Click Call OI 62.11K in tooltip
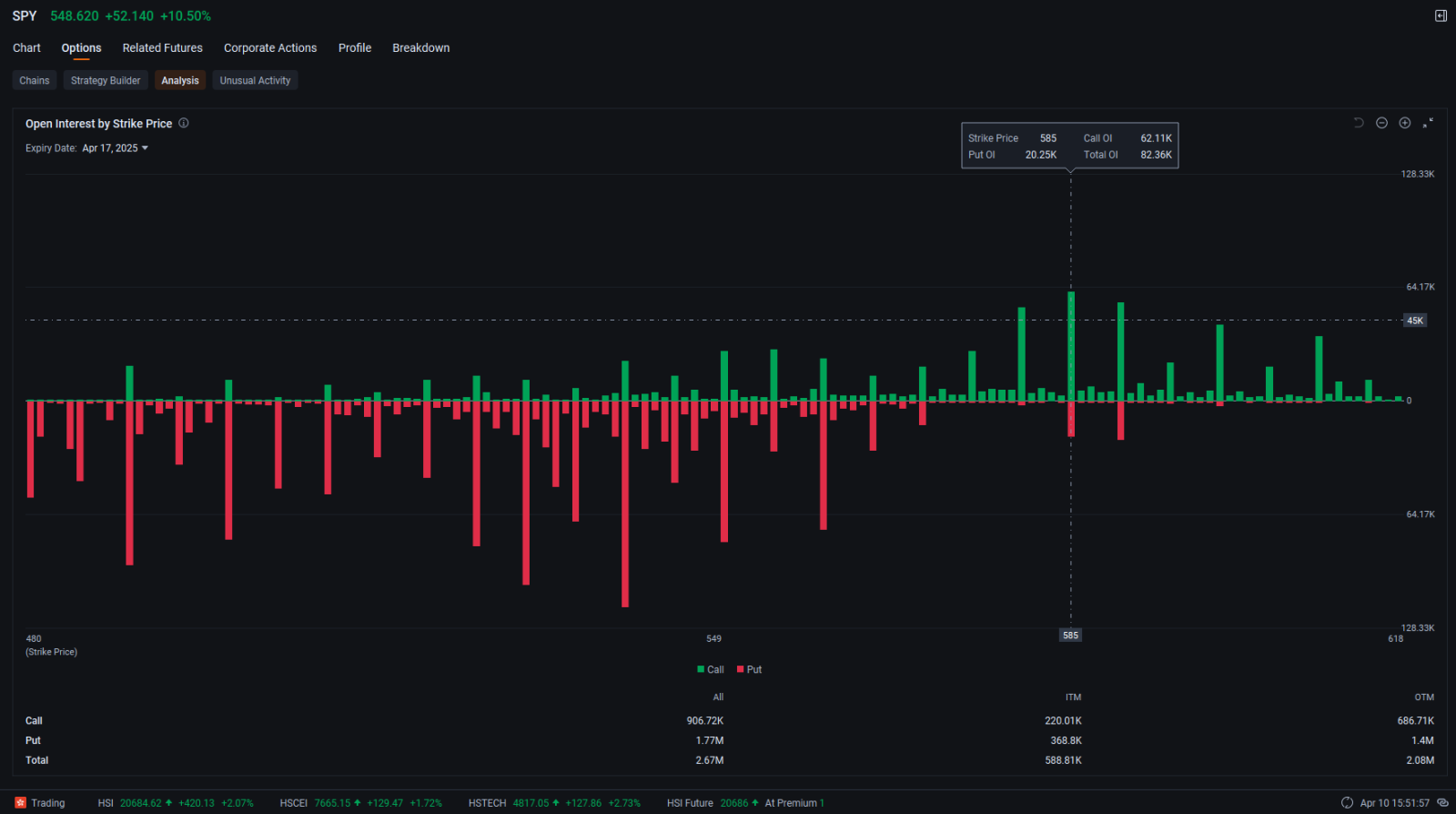Screen dimensions: 1456x814 [1127, 138]
